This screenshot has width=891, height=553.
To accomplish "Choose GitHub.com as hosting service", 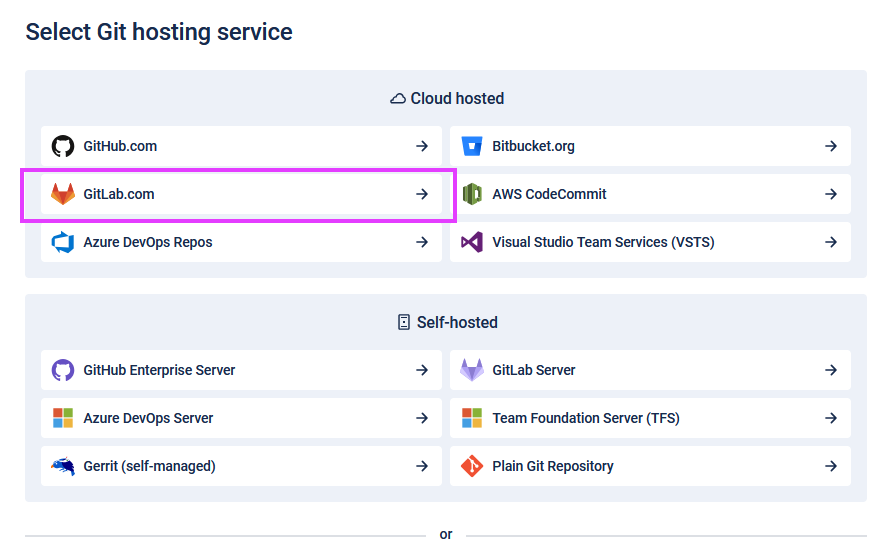I will (241, 146).
